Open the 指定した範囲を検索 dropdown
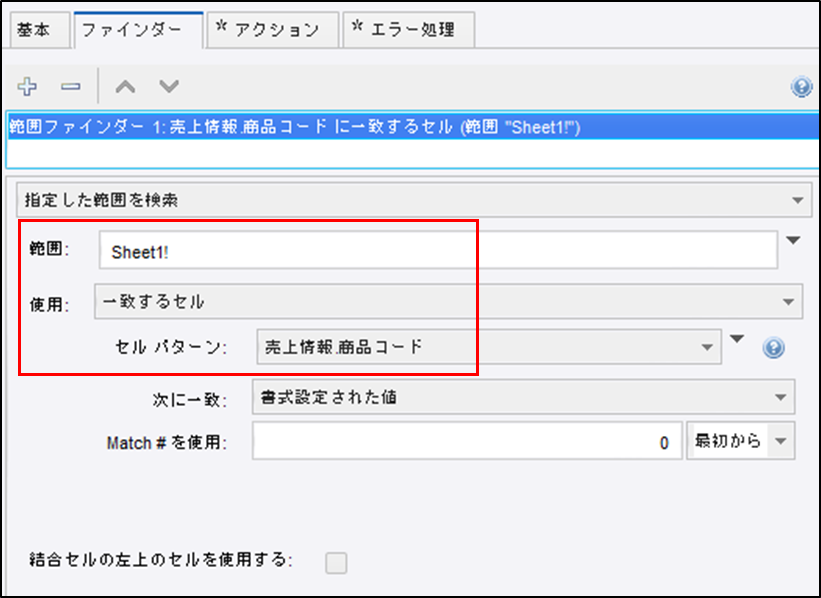Viewport: 821px width, 598px height. click(414, 200)
